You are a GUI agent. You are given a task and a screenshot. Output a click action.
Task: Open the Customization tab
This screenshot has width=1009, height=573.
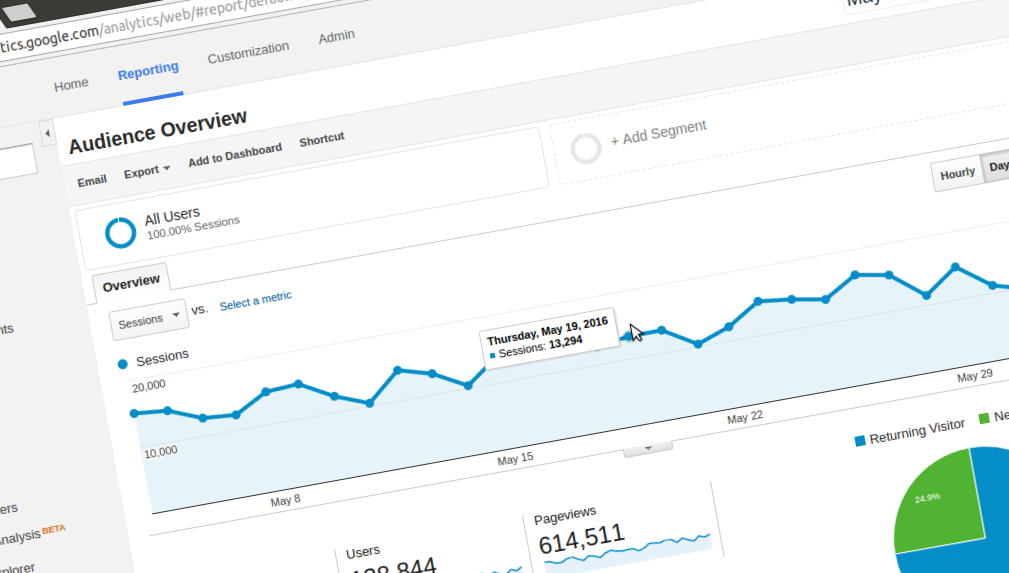click(248, 53)
